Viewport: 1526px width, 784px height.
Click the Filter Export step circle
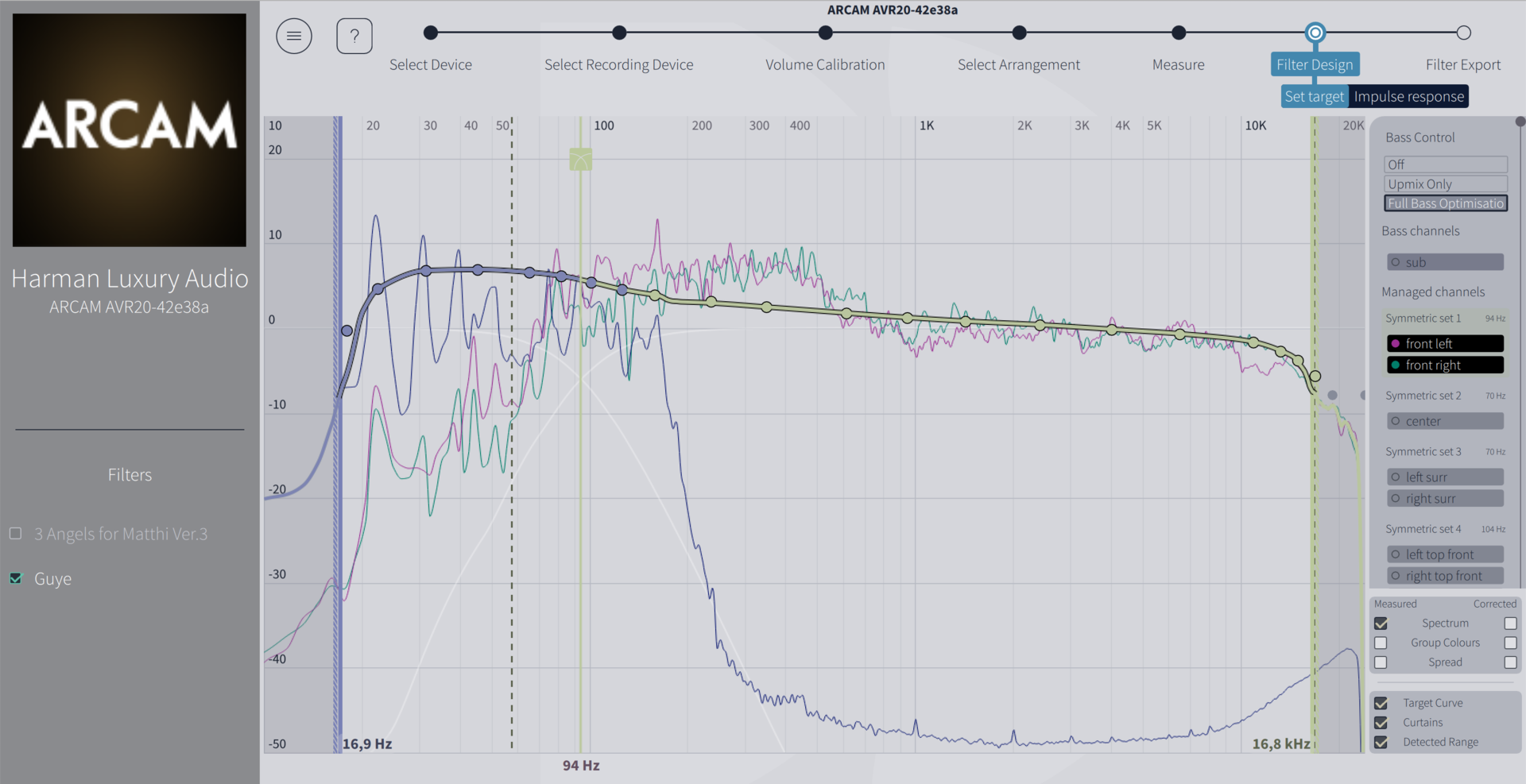[x=1463, y=33]
